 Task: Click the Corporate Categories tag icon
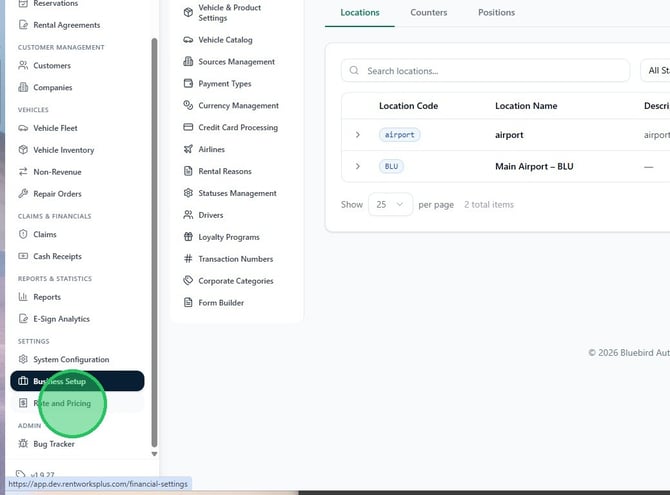click(188, 280)
